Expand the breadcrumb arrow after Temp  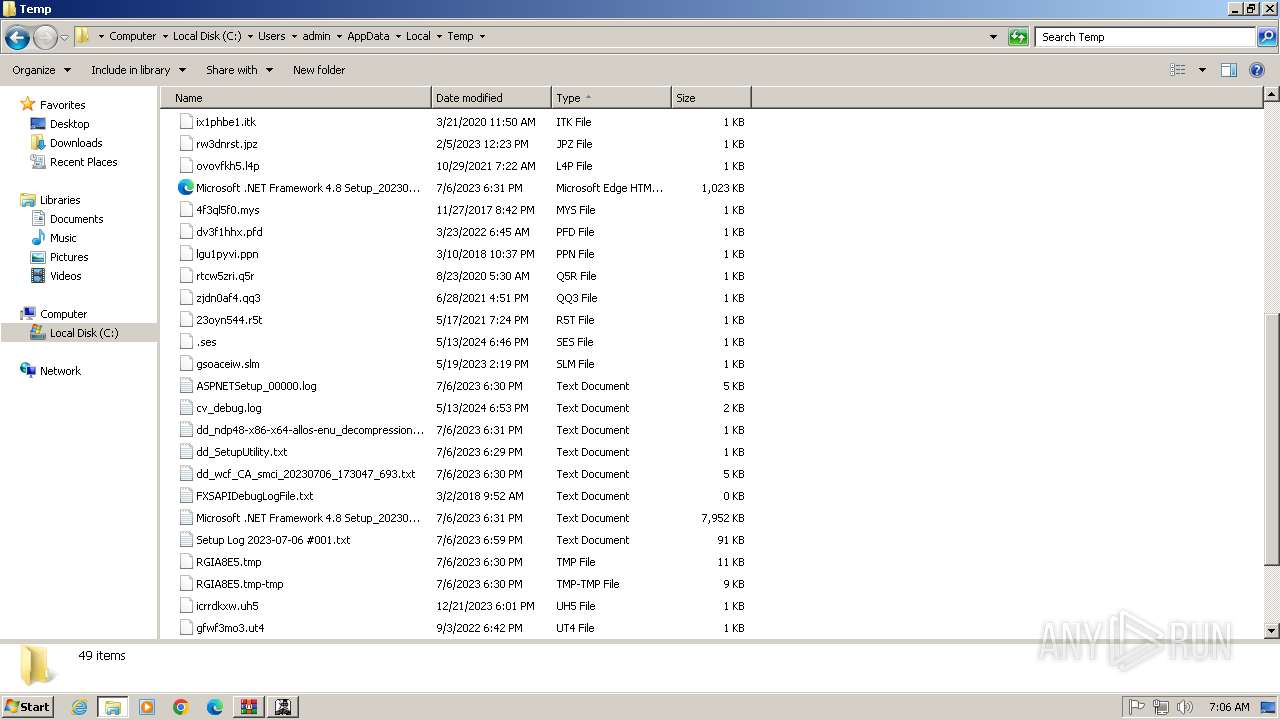[482, 36]
